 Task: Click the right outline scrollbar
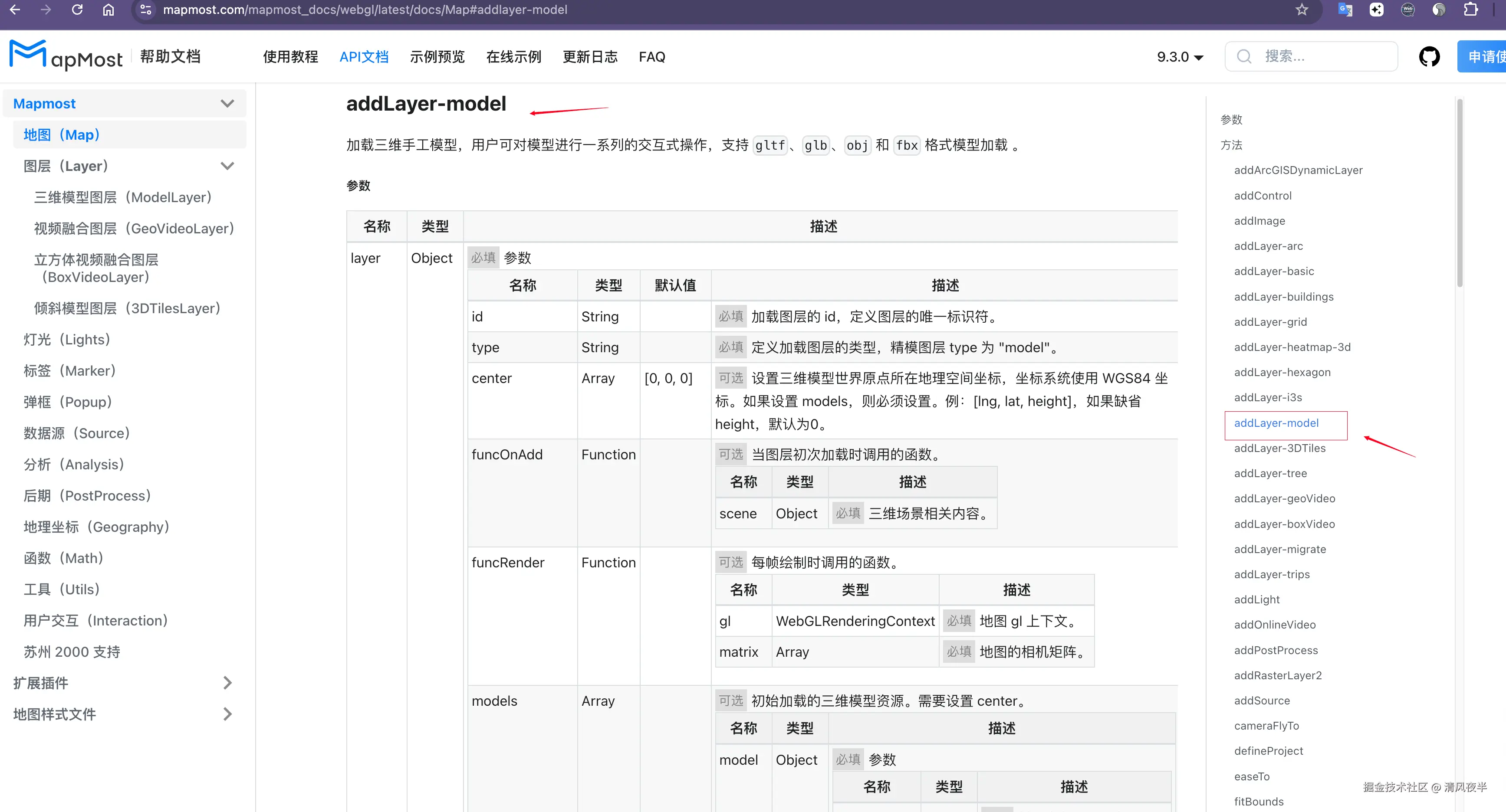(1459, 193)
